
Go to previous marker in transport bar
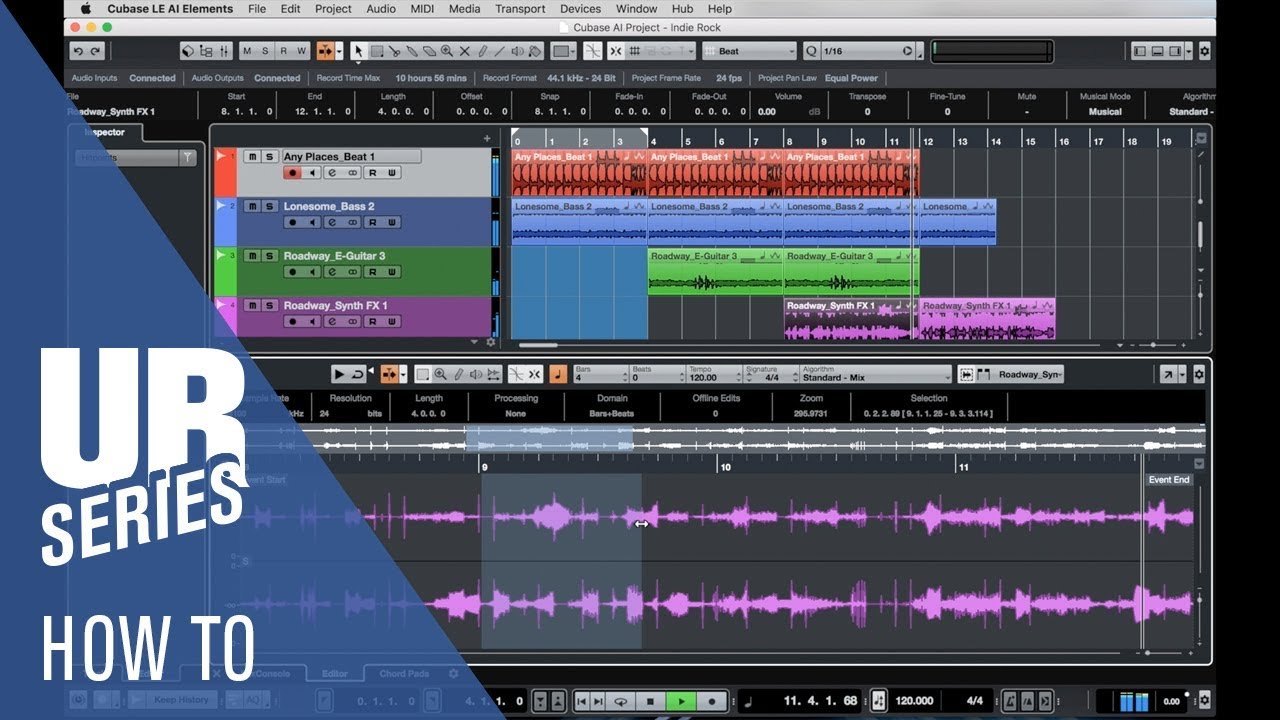583,701
